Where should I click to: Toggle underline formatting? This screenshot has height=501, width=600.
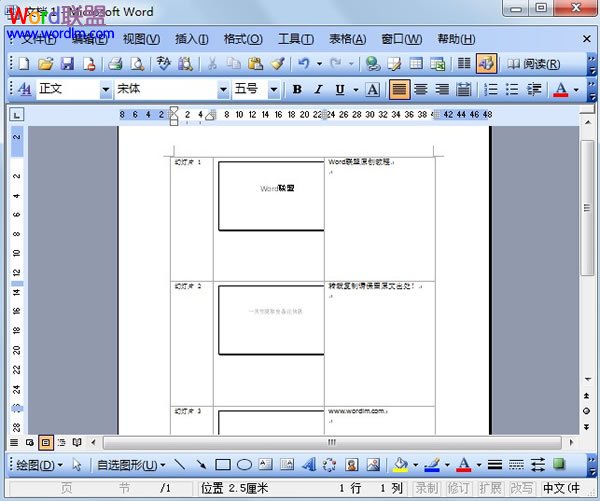pyautogui.click(x=339, y=89)
